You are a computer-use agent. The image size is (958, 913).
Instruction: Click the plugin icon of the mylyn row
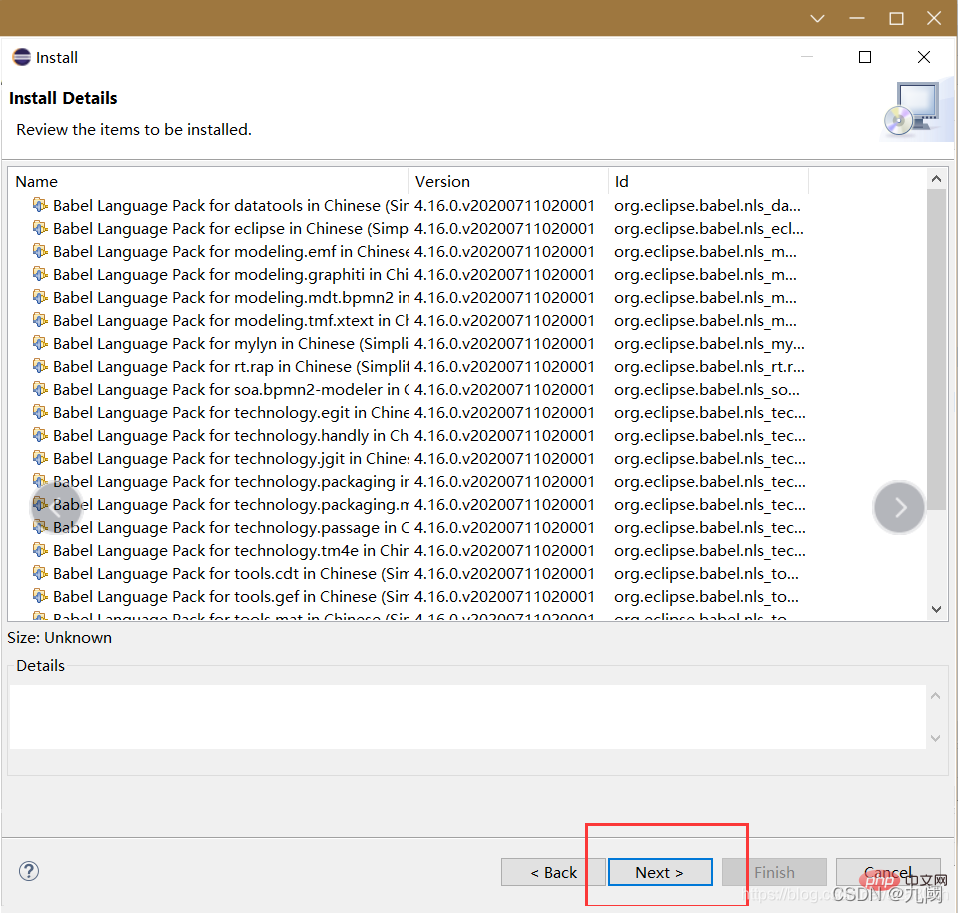click(x=40, y=343)
